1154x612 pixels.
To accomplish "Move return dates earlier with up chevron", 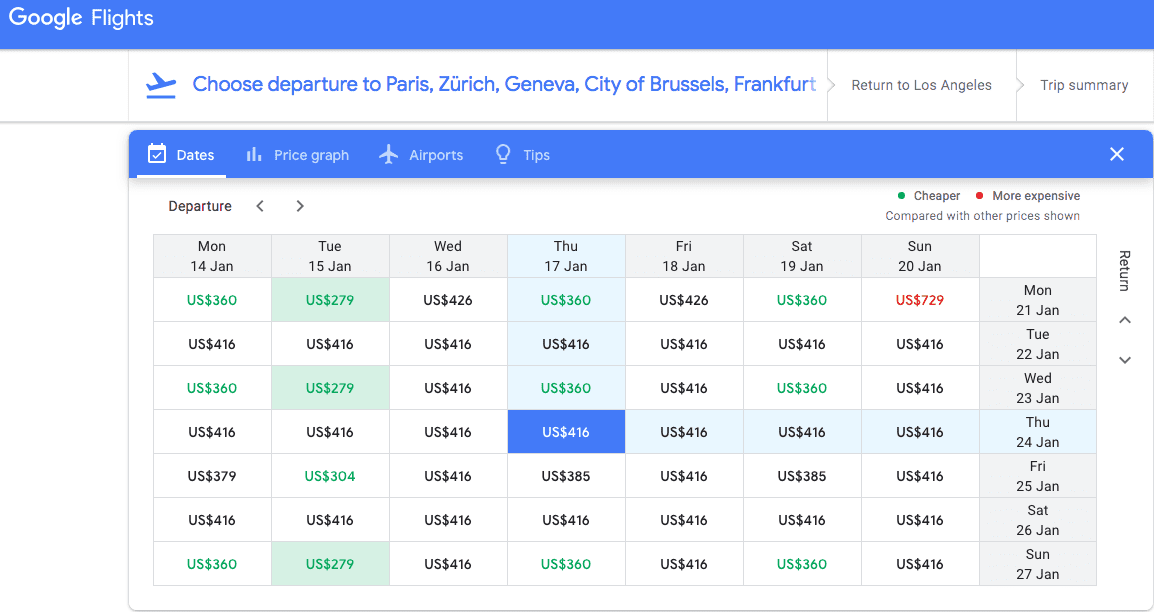I will tap(1125, 320).
